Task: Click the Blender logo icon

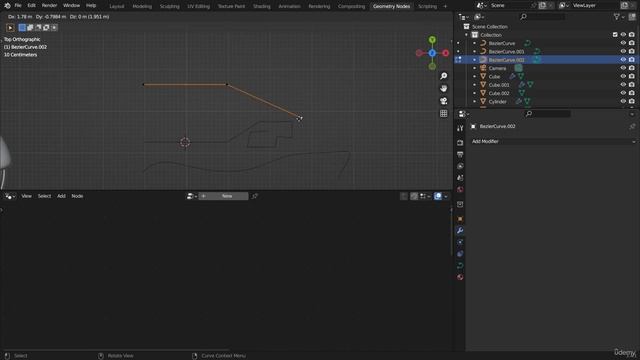Action: click(x=7, y=6)
